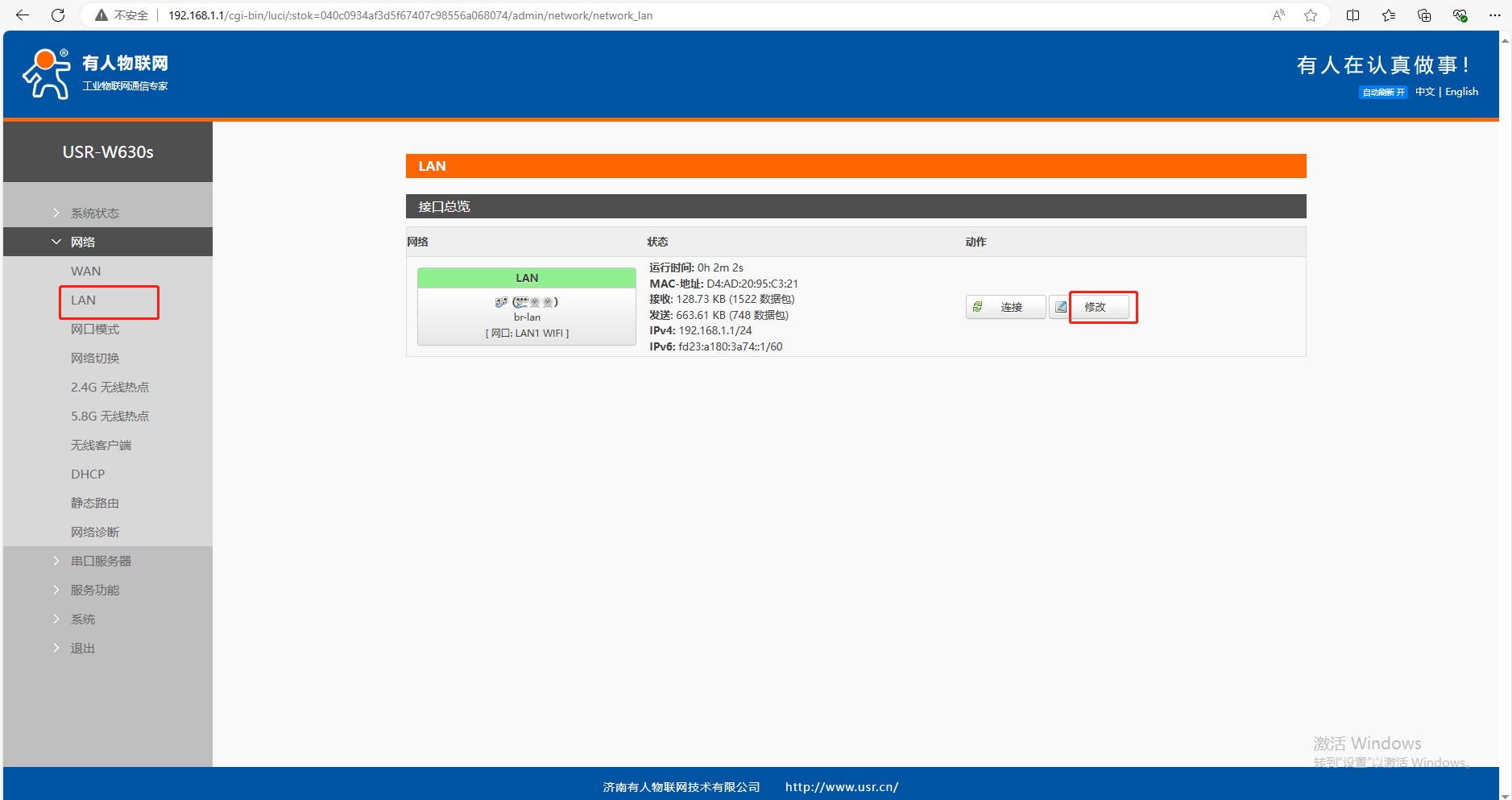Reload the page with refresh icon
The height and width of the screenshot is (800, 1512).
[58, 15]
